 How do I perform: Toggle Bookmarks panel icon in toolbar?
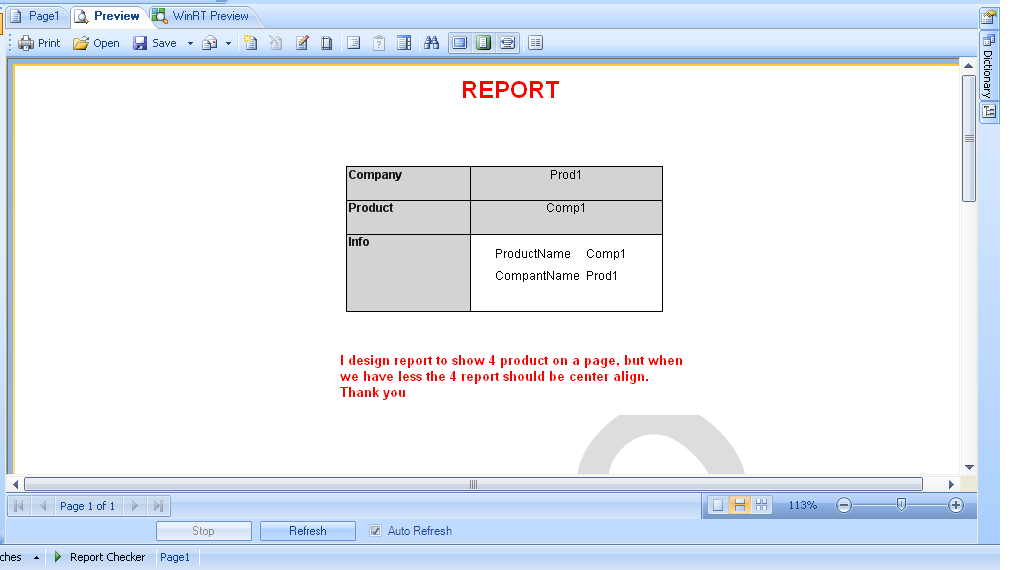pos(353,43)
